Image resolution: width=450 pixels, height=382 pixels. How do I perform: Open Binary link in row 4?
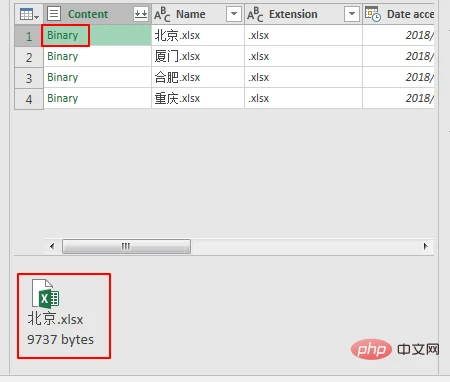pos(63,98)
